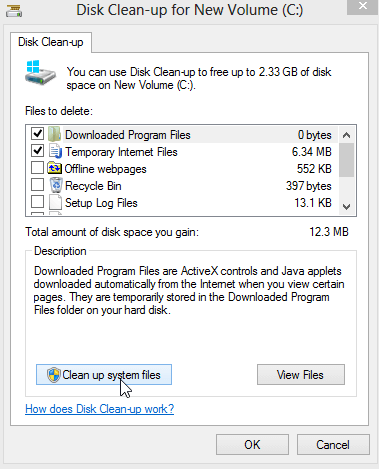Open How does Disk Clean-up work link

pyautogui.click(x=100, y=409)
